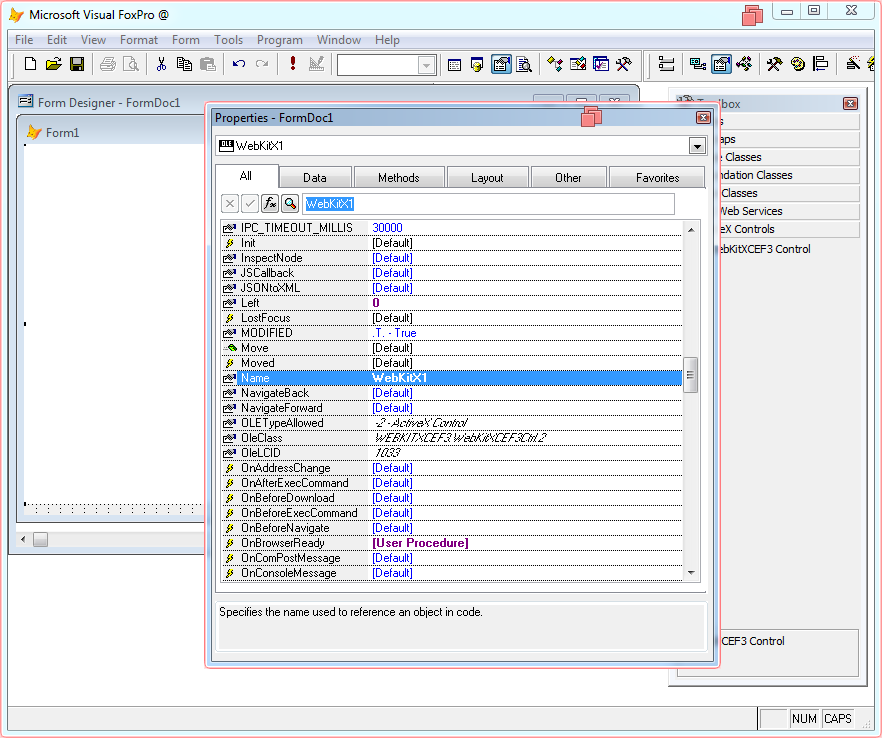
Task: Open the Color Palette toolbar icon
Action: coord(798,65)
